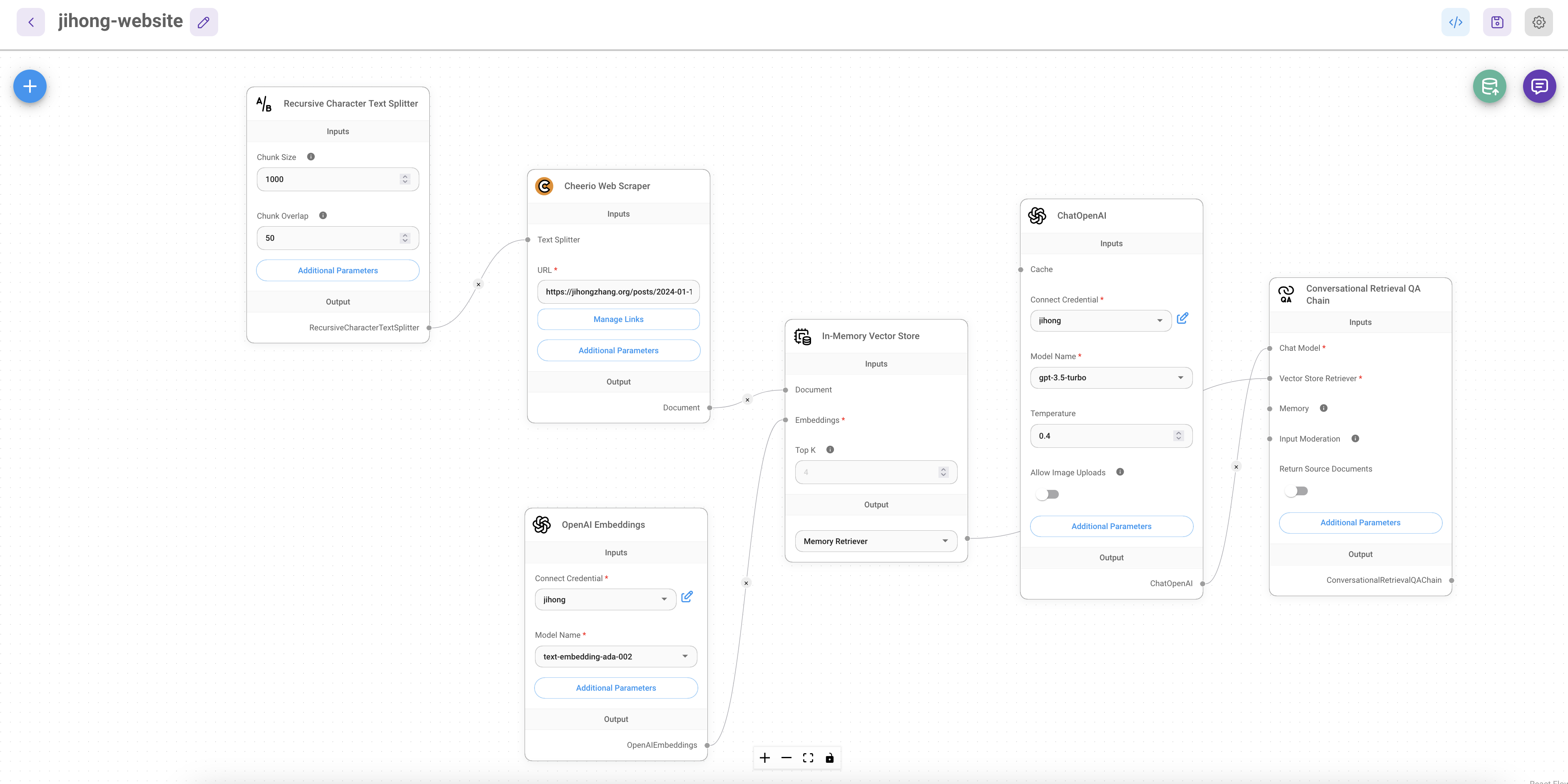
Task: Increment the Temperature value stepper
Action: (1179, 432)
